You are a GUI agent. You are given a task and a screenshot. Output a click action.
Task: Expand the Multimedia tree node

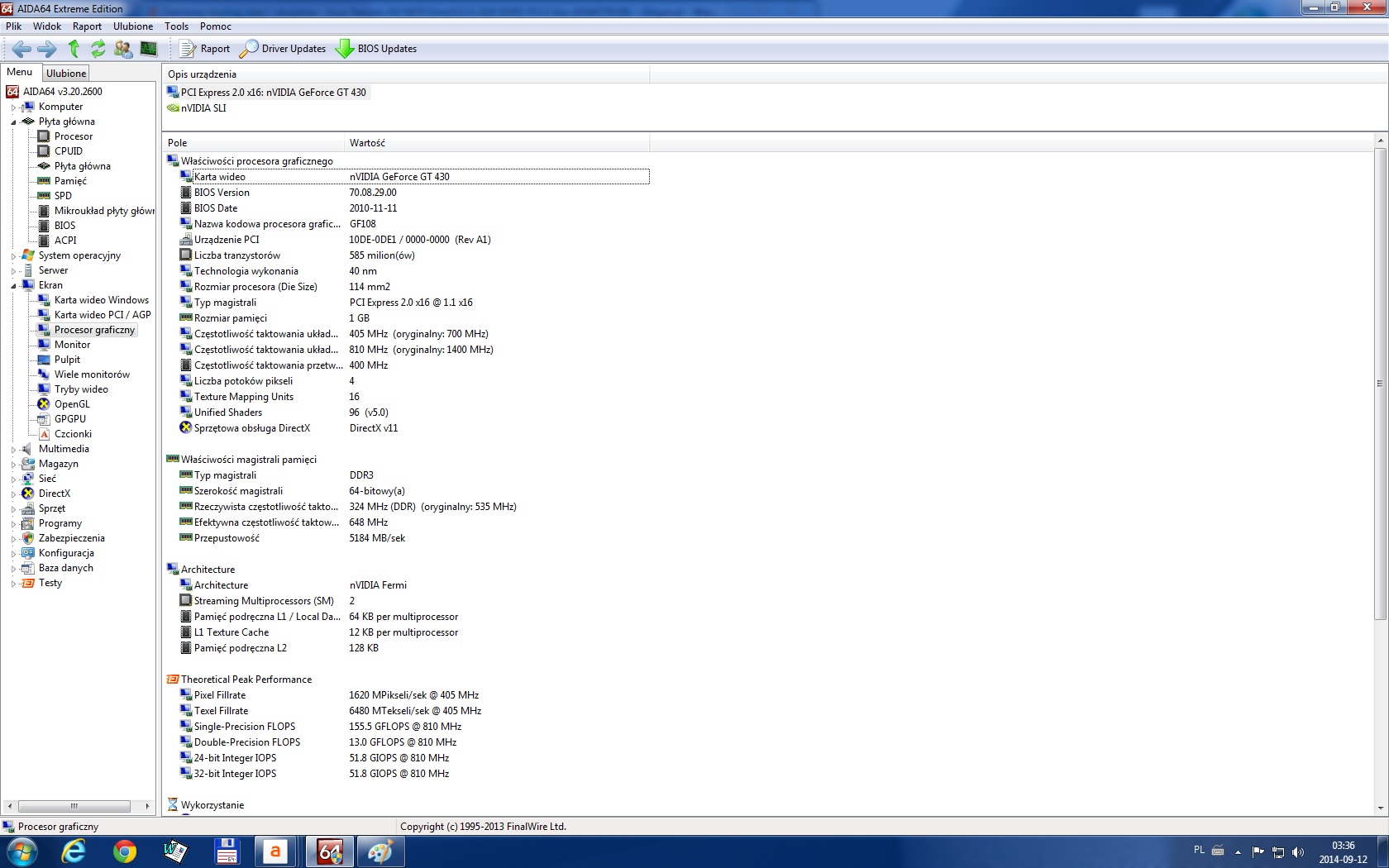click(x=13, y=450)
